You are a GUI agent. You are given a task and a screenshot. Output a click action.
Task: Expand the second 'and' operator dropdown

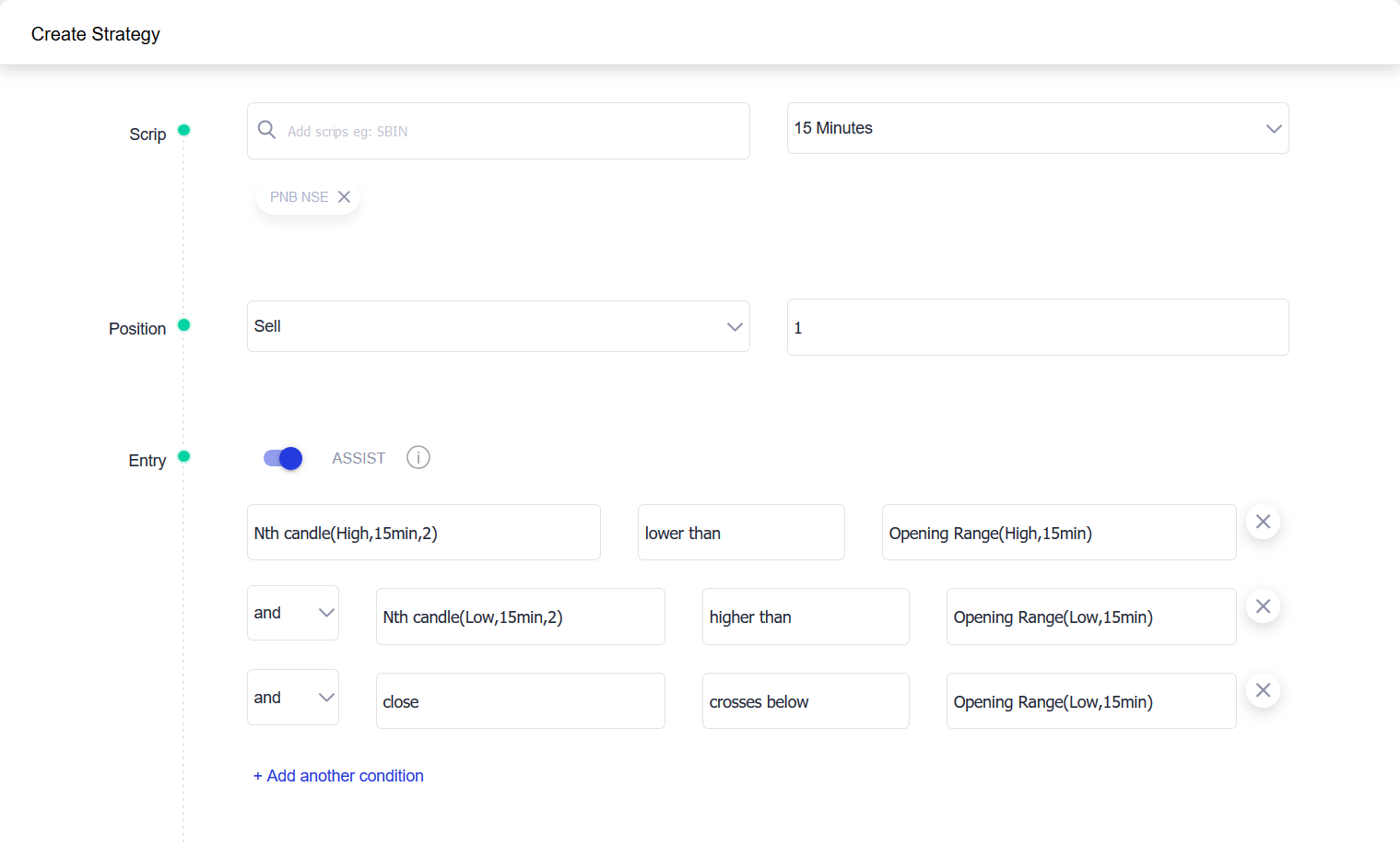pyautogui.click(x=292, y=698)
